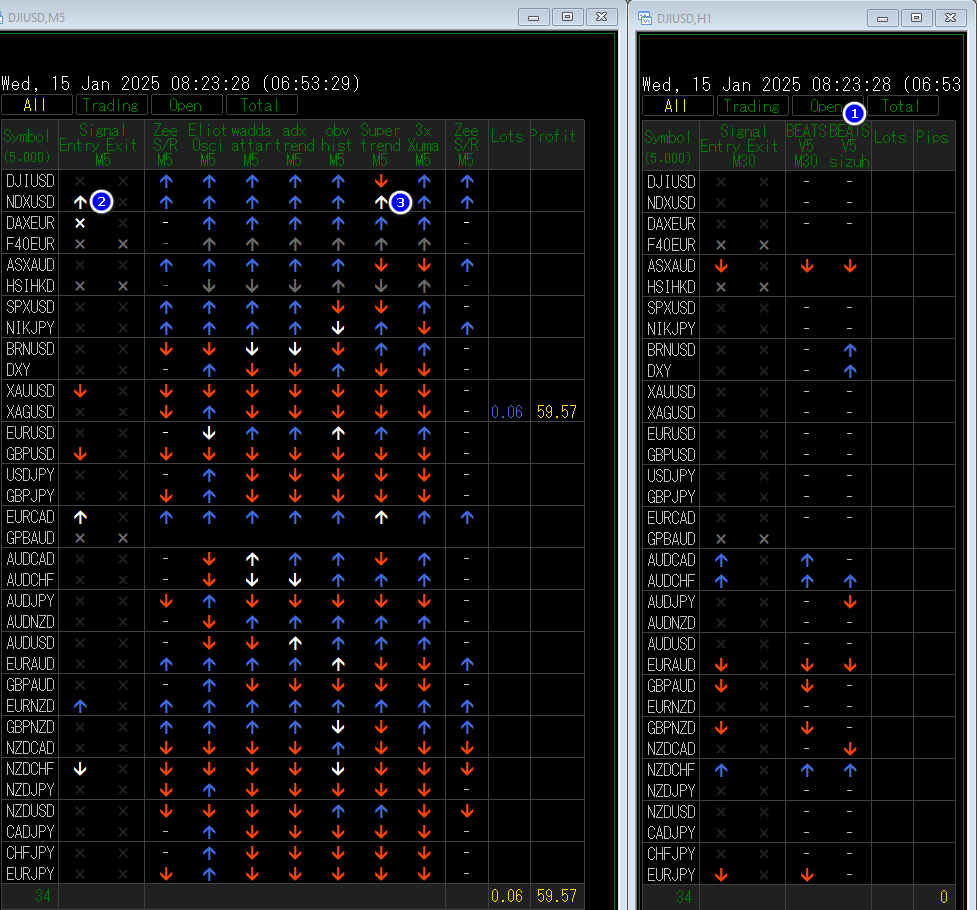Click DXY BEATS V5 sizuh blue up arrow
977x910 pixels.
[849, 371]
